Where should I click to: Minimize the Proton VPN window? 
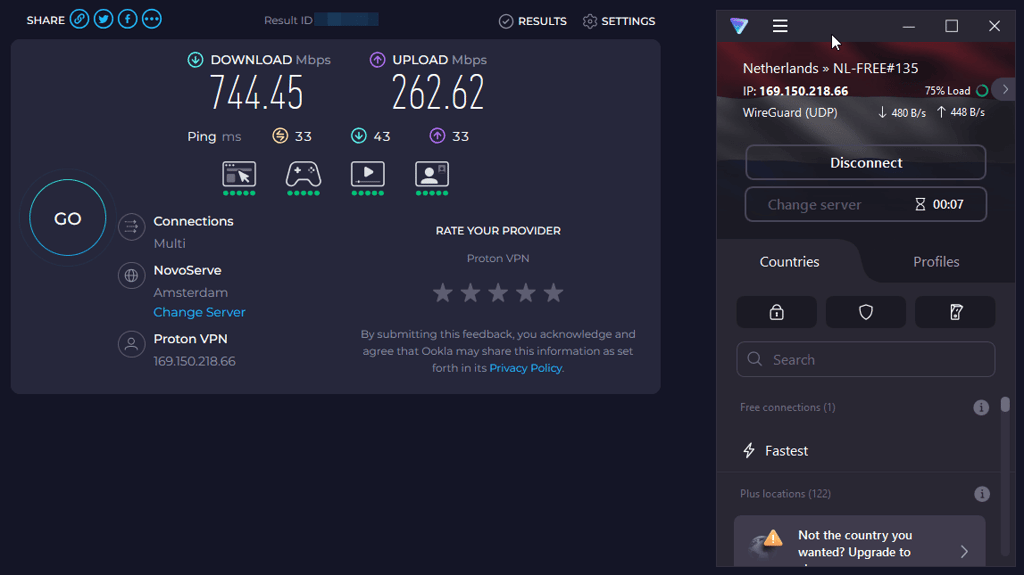pos(908,26)
